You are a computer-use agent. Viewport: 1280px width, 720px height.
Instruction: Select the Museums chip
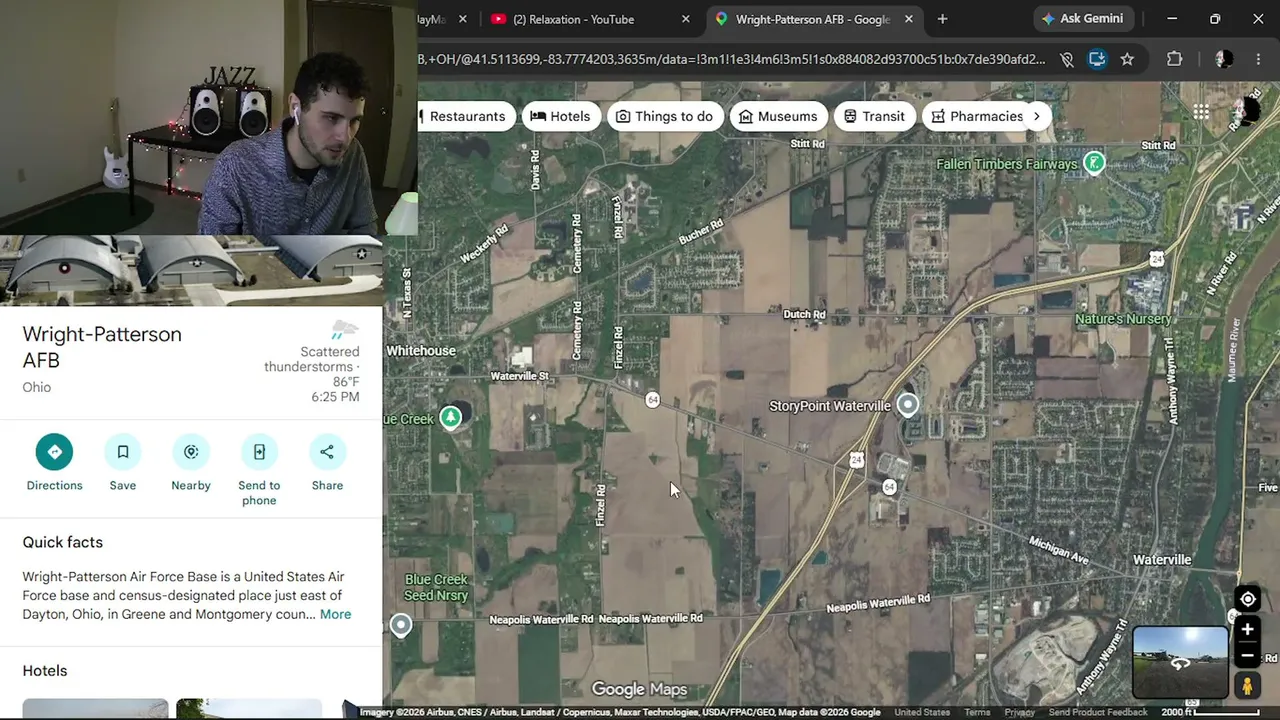[x=778, y=116]
